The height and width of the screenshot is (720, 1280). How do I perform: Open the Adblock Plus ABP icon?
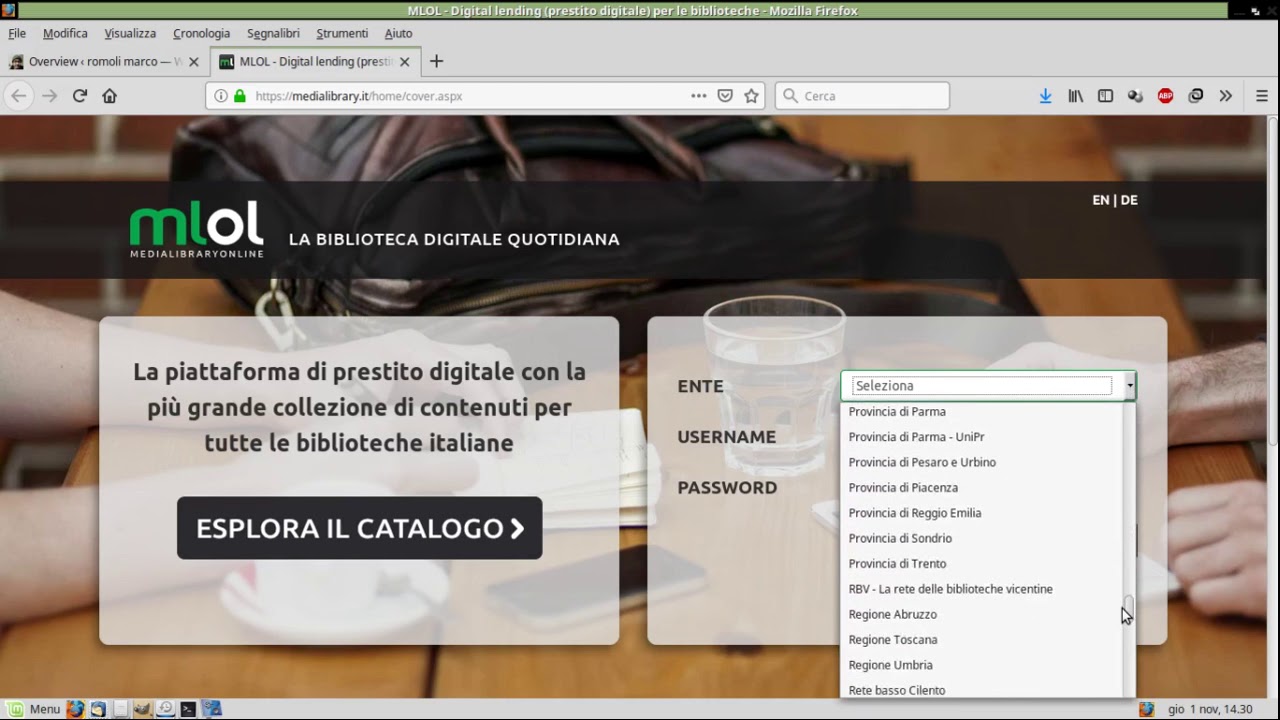tap(1165, 96)
